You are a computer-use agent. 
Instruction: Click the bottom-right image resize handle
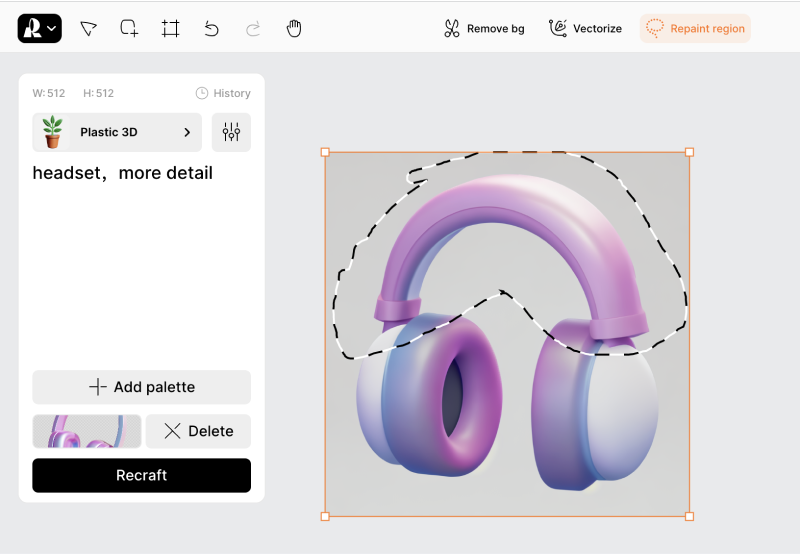(x=689, y=516)
